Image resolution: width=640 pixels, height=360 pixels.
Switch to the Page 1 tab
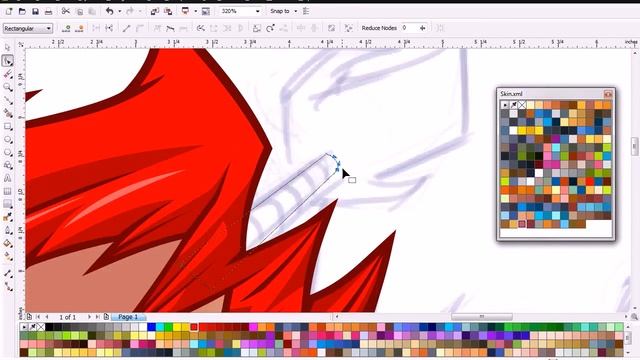(x=128, y=317)
